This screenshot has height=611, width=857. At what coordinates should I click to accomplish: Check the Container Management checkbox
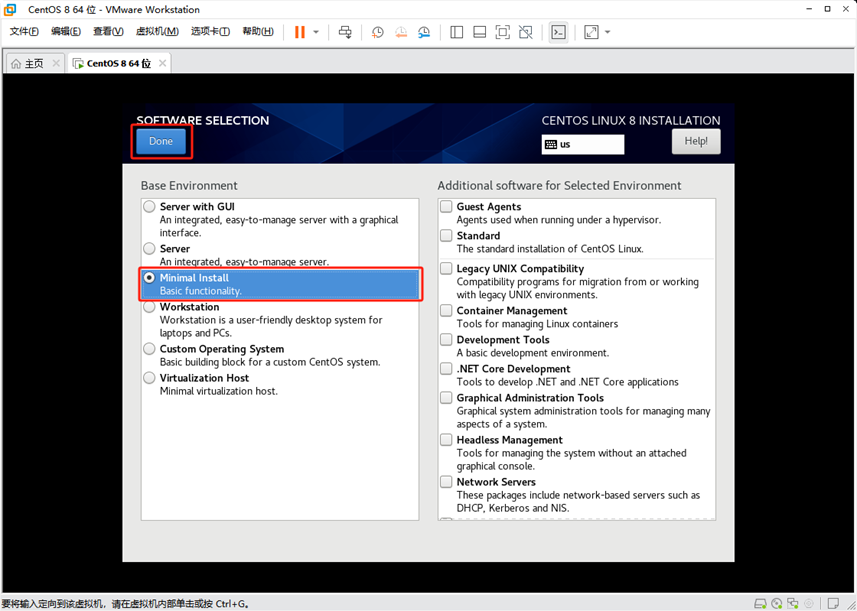(x=447, y=310)
